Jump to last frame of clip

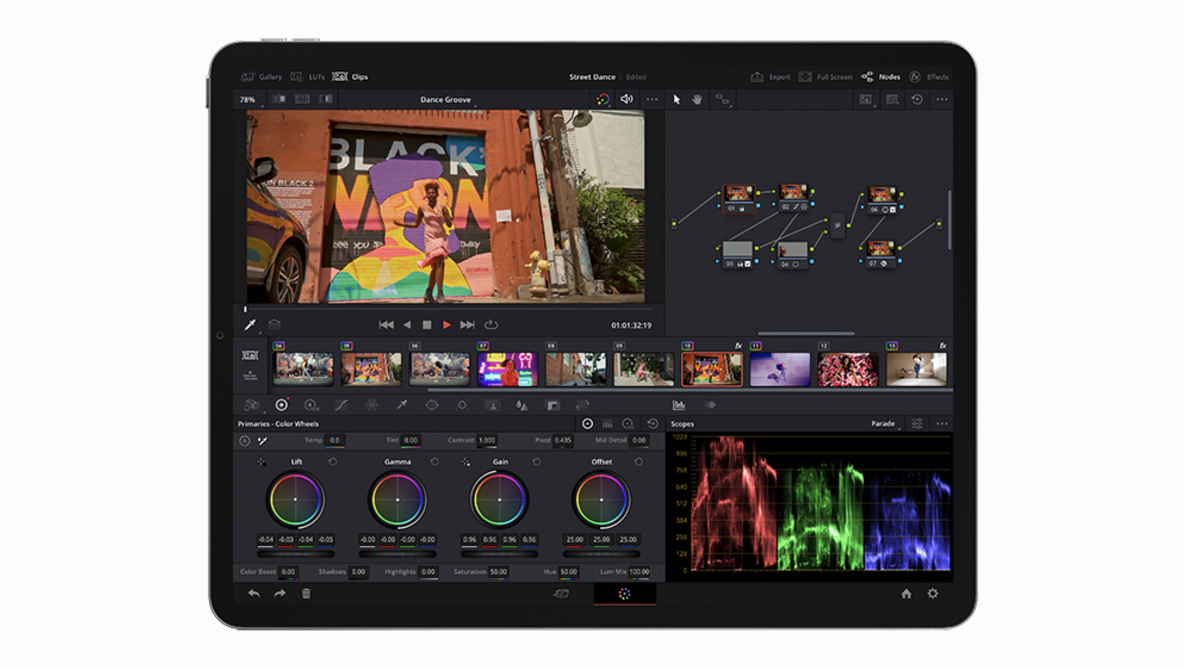point(467,325)
